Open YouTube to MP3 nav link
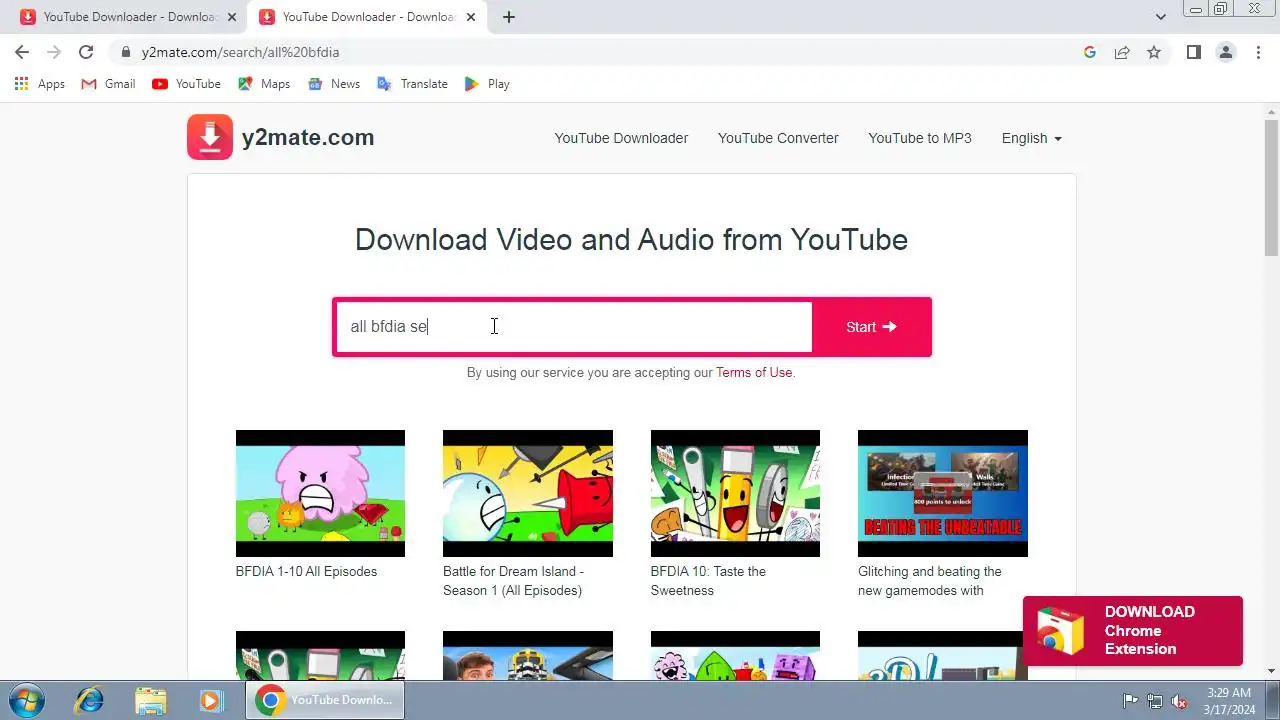 click(x=920, y=138)
